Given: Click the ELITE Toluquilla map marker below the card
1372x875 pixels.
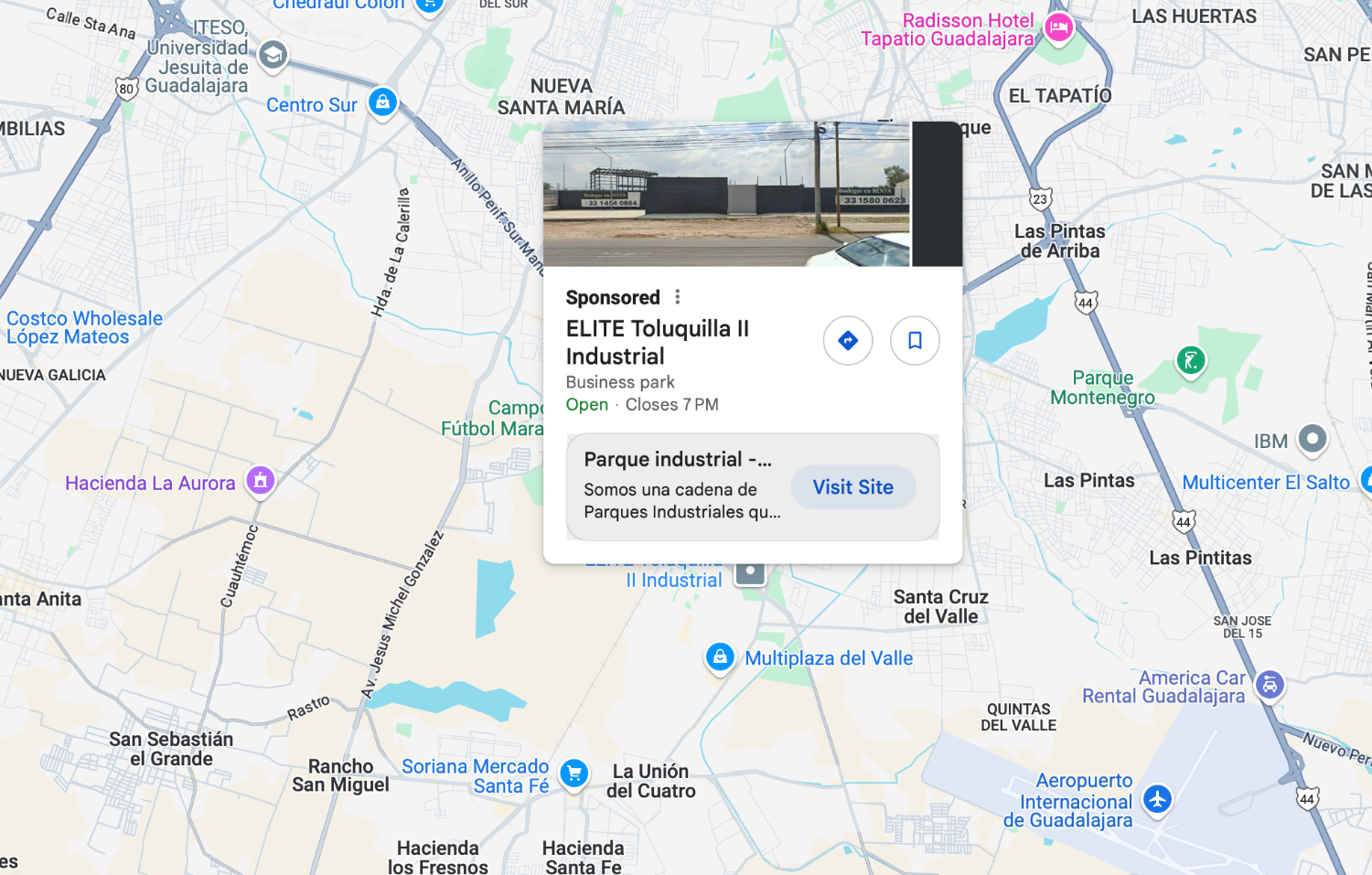Looking at the screenshot, I should [x=750, y=573].
